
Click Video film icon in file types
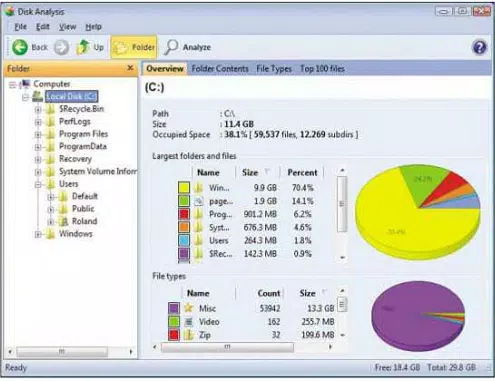pyautogui.click(x=189, y=321)
